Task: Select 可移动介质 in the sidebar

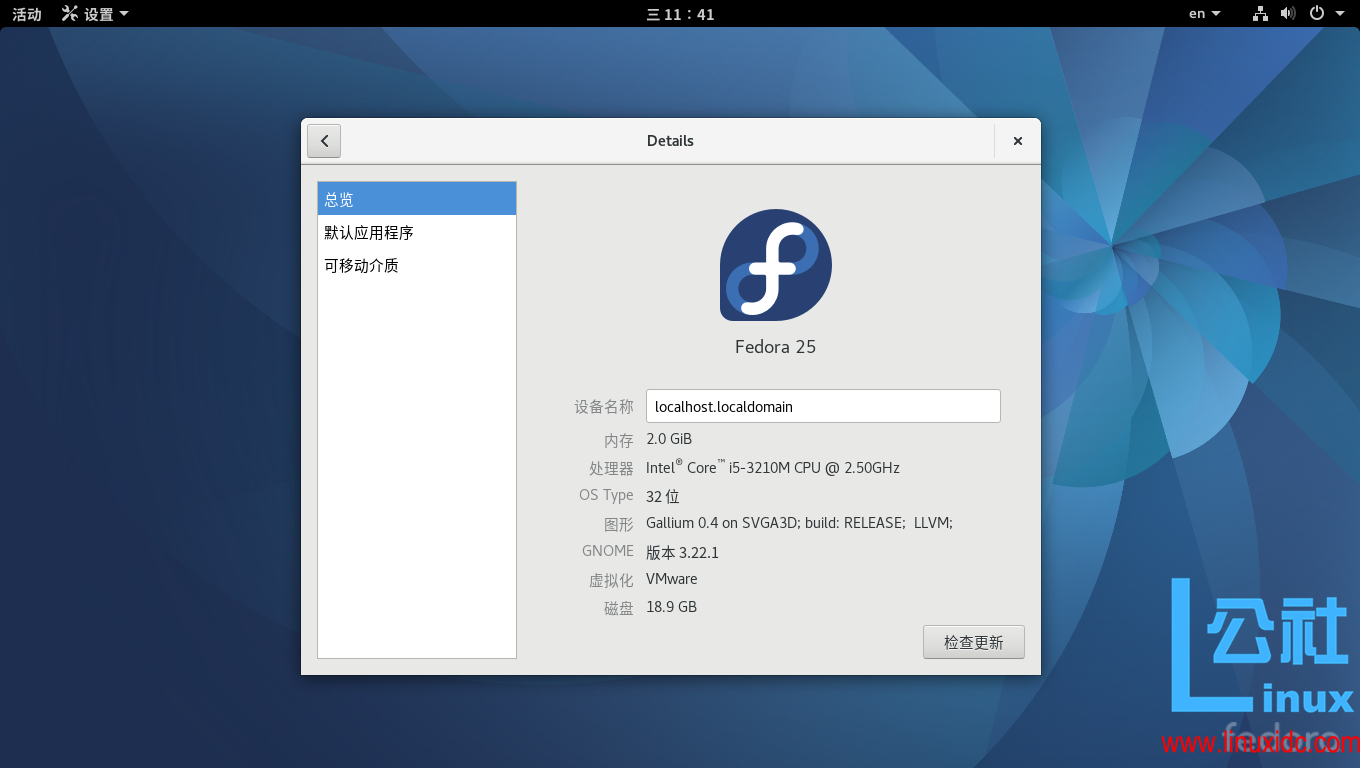Action: coord(417,265)
